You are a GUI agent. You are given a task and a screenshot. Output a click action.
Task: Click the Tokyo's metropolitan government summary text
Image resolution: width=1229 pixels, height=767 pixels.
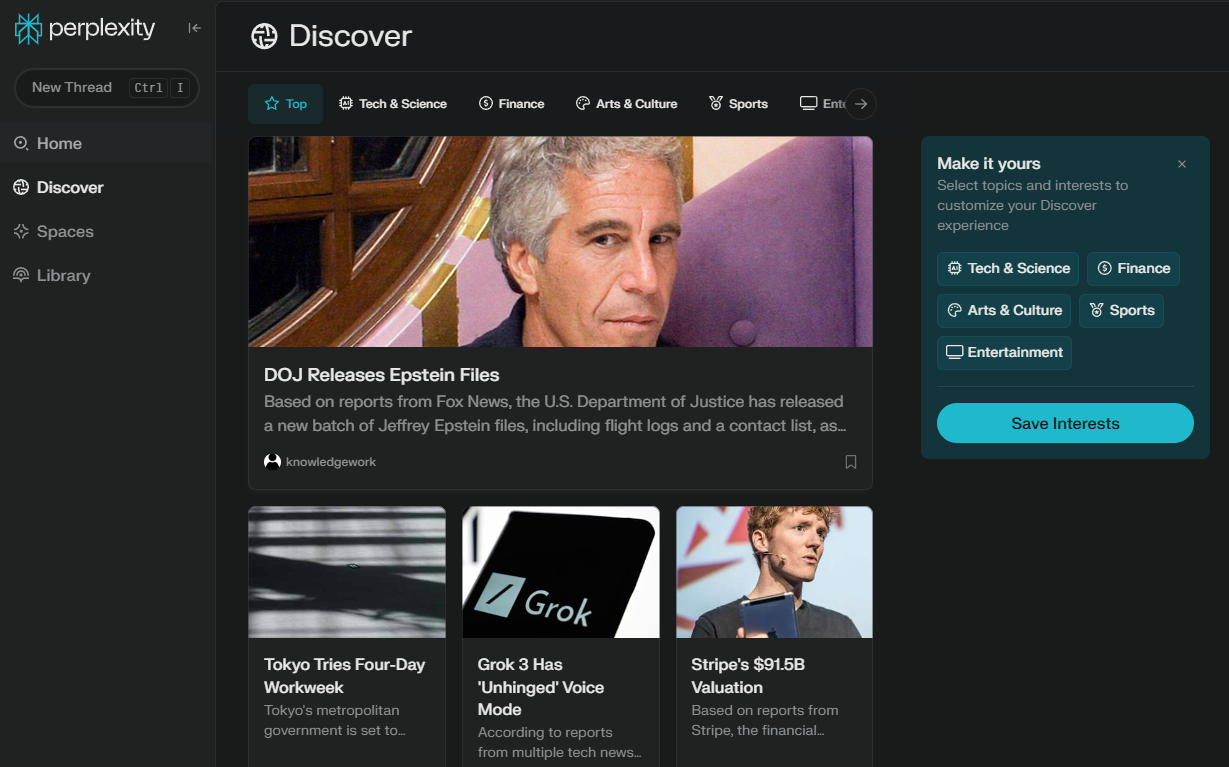pyautogui.click(x=335, y=721)
